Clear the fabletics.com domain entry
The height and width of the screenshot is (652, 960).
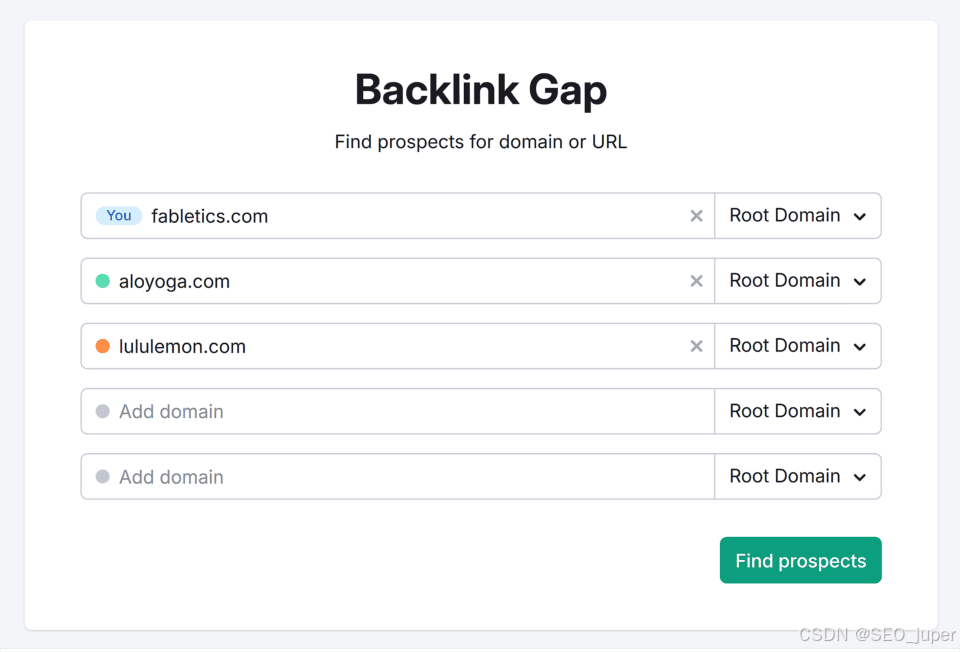696,216
